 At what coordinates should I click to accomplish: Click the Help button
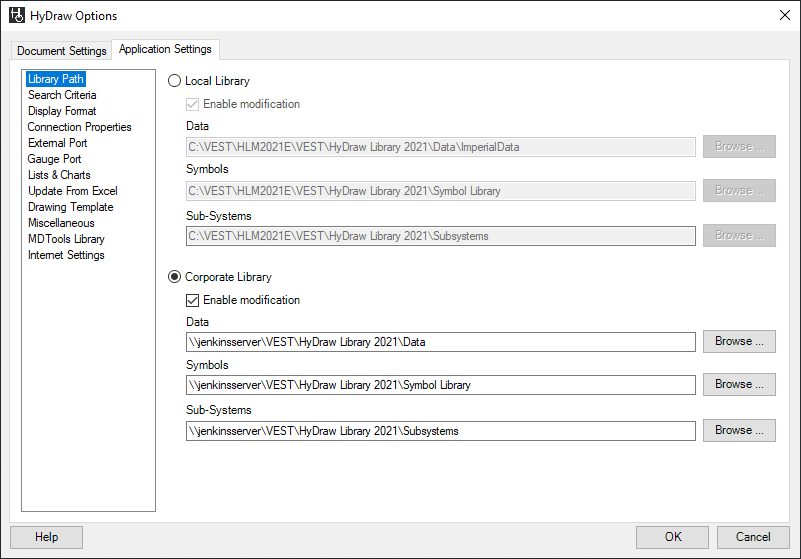tap(46, 537)
